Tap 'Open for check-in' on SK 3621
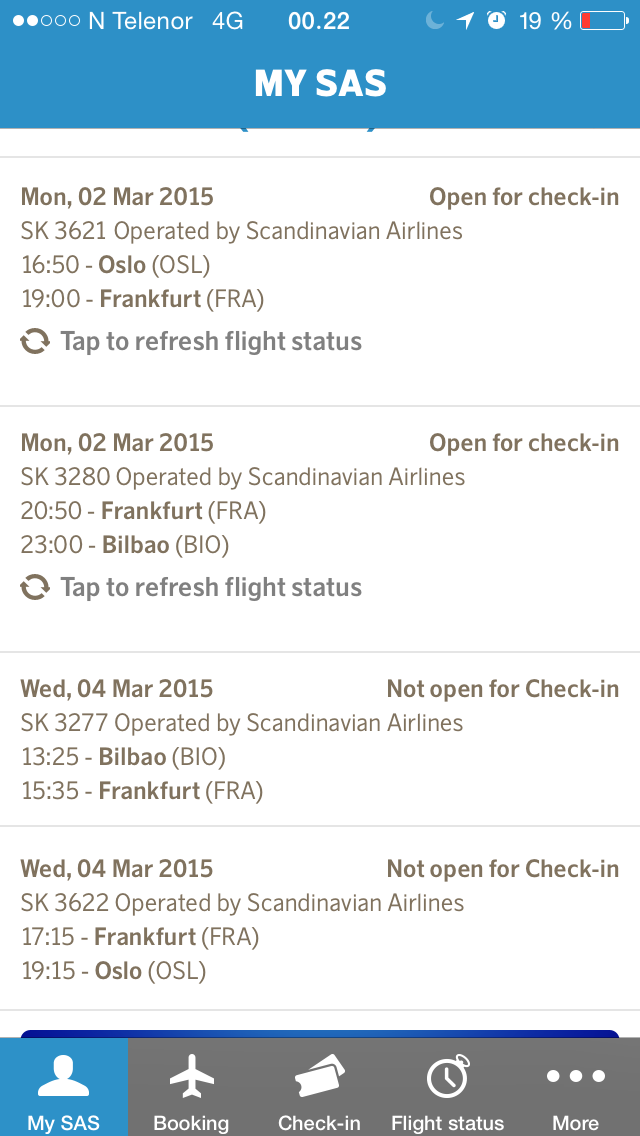640x1136 pixels. 524,197
